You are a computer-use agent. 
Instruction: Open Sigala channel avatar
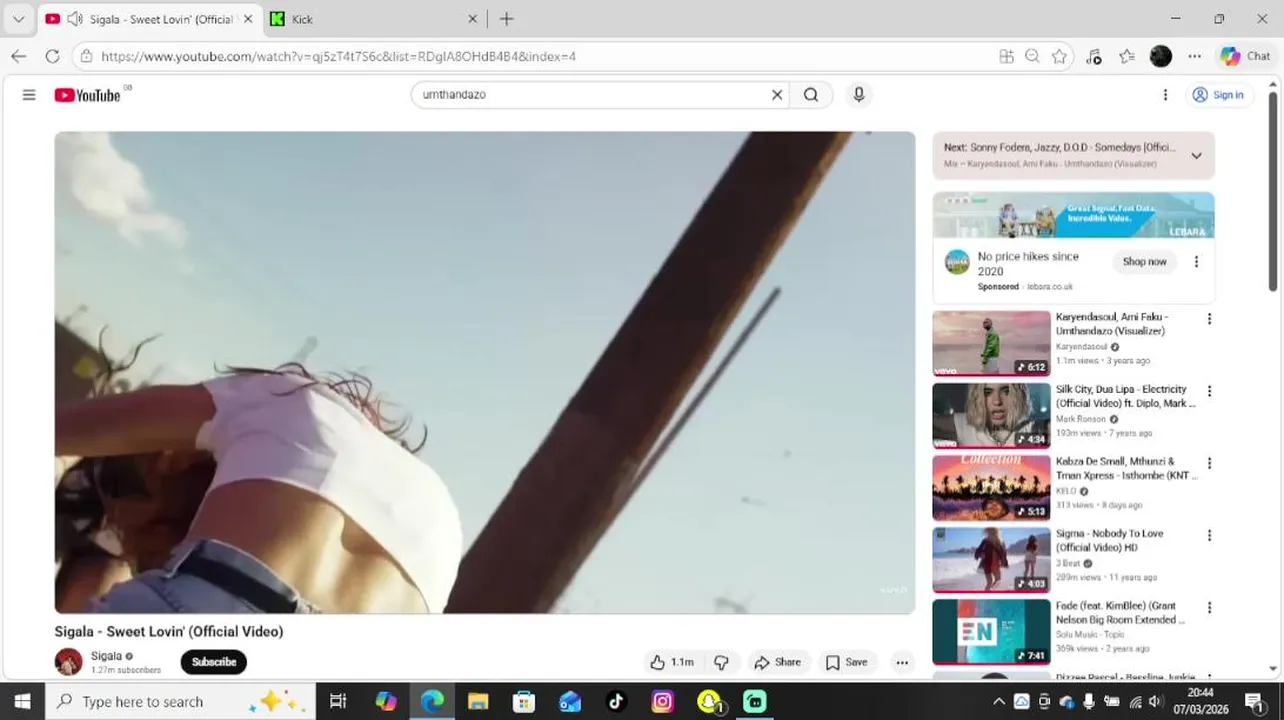tap(68, 662)
